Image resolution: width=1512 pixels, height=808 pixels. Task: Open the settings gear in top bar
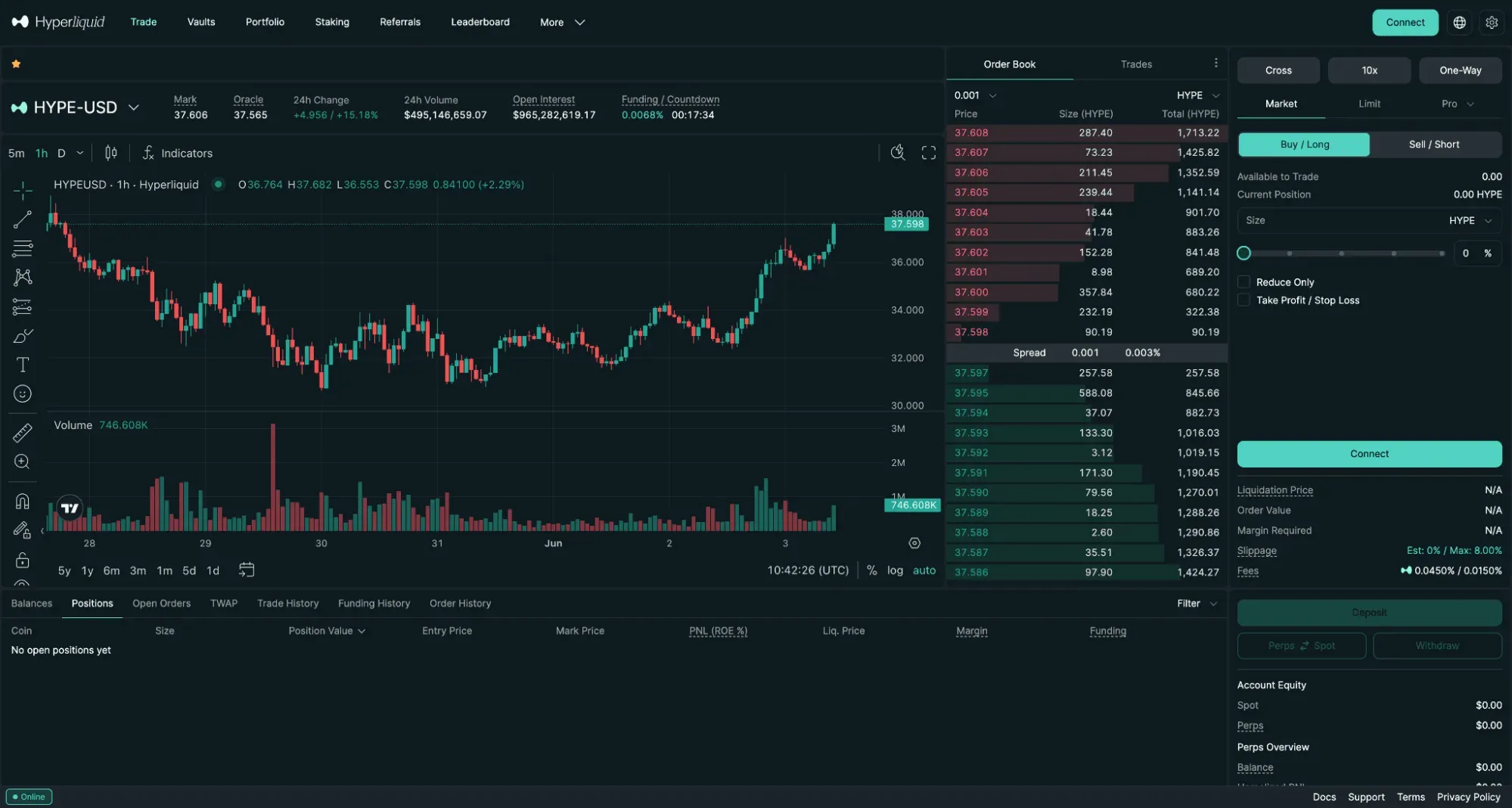[1492, 23]
